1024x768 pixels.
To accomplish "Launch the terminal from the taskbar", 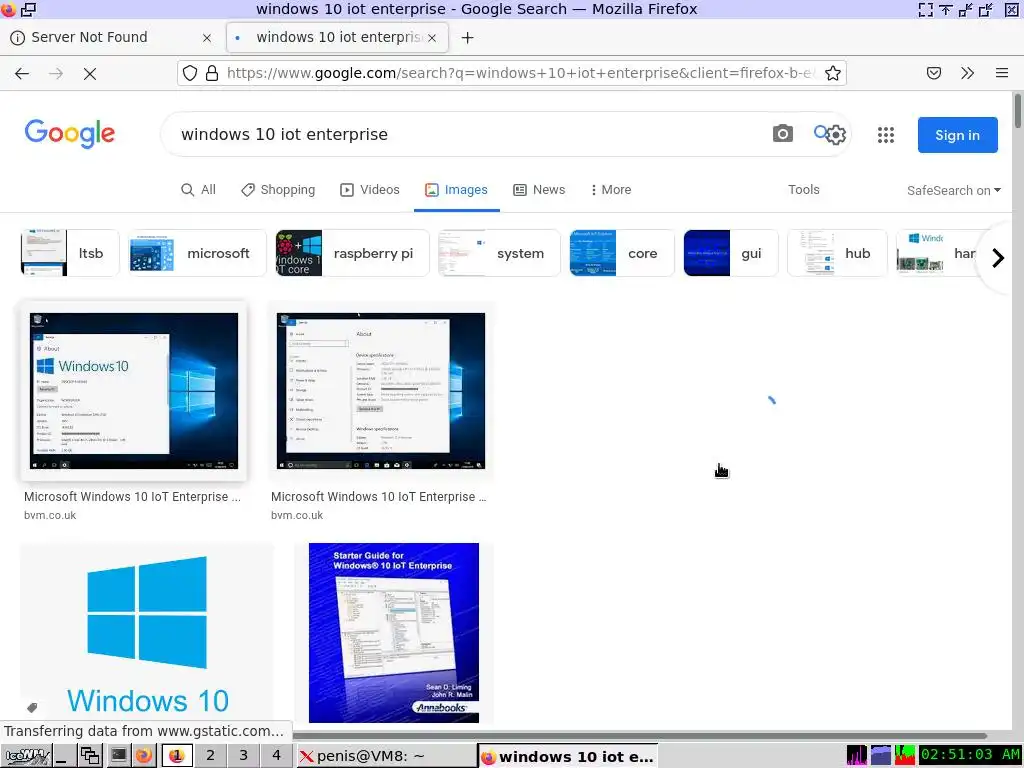I will point(118,756).
